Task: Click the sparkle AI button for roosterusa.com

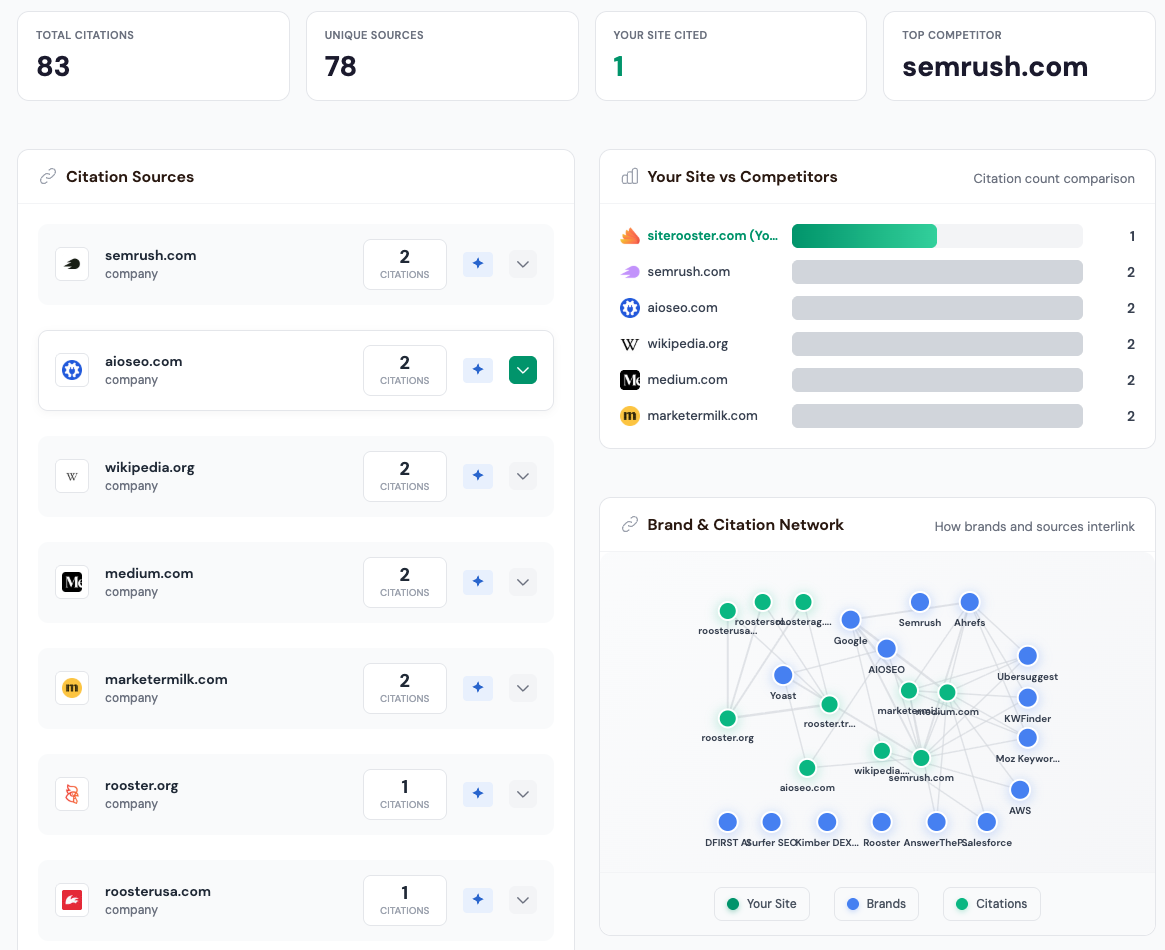Action: (478, 900)
